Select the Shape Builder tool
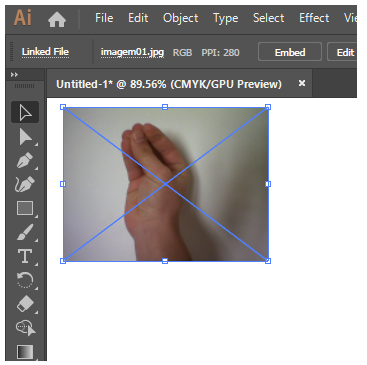The width and height of the screenshot is (367, 365). pyautogui.click(x=25, y=328)
